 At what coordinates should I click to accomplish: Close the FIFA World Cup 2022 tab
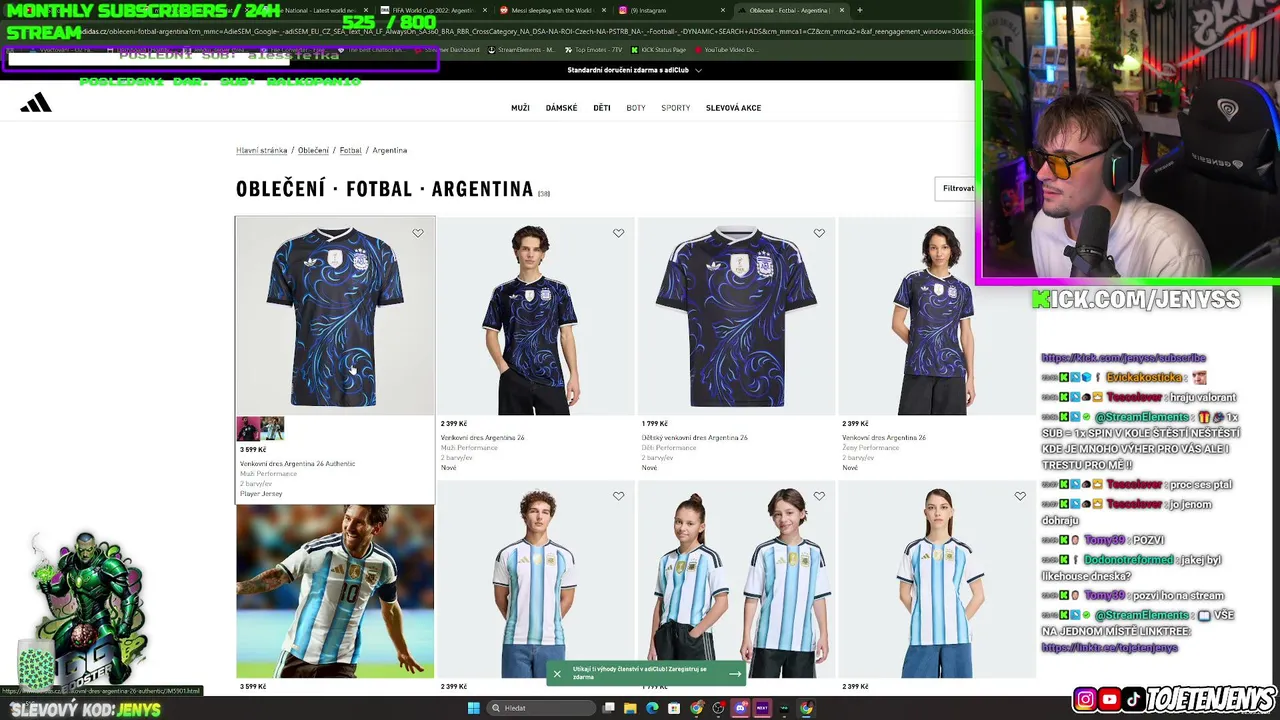tap(485, 10)
